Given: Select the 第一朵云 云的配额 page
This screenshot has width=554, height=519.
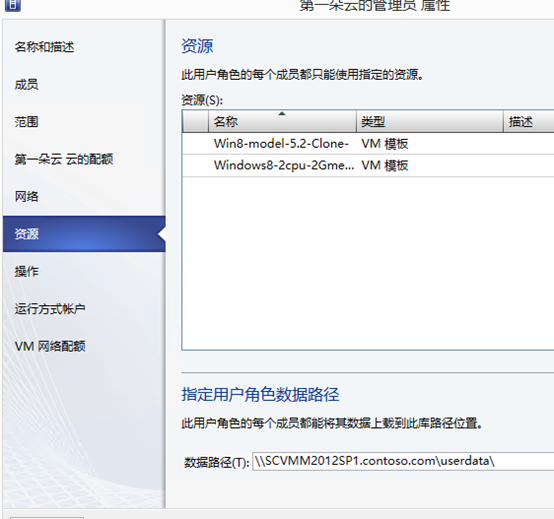Looking at the screenshot, I should coord(64,159).
